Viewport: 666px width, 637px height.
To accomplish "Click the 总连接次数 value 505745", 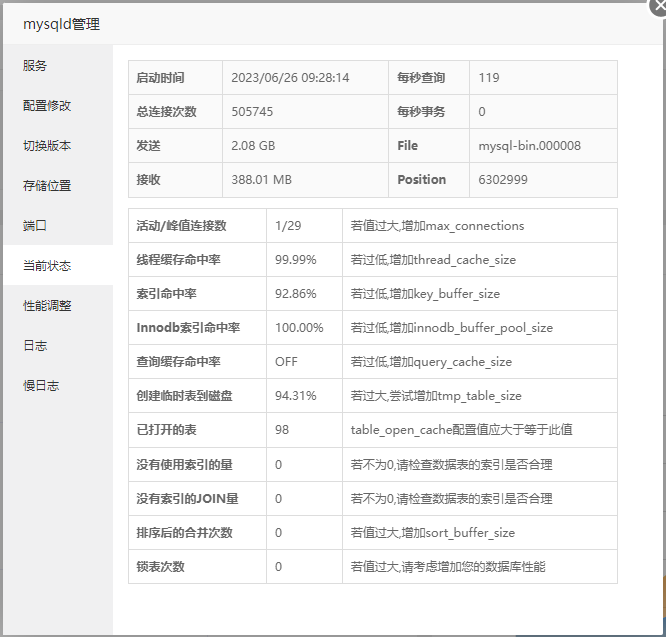I will click(x=252, y=112).
